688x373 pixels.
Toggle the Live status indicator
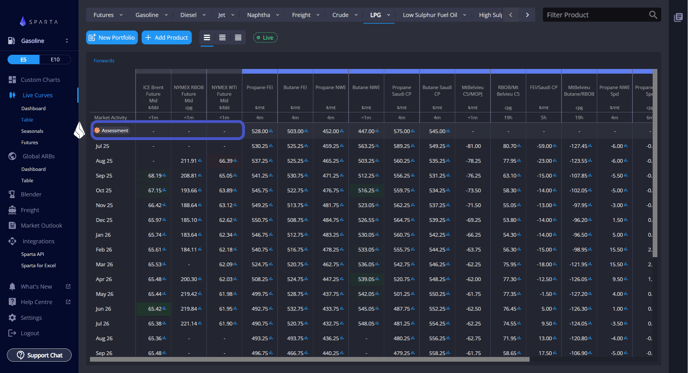pos(265,38)
